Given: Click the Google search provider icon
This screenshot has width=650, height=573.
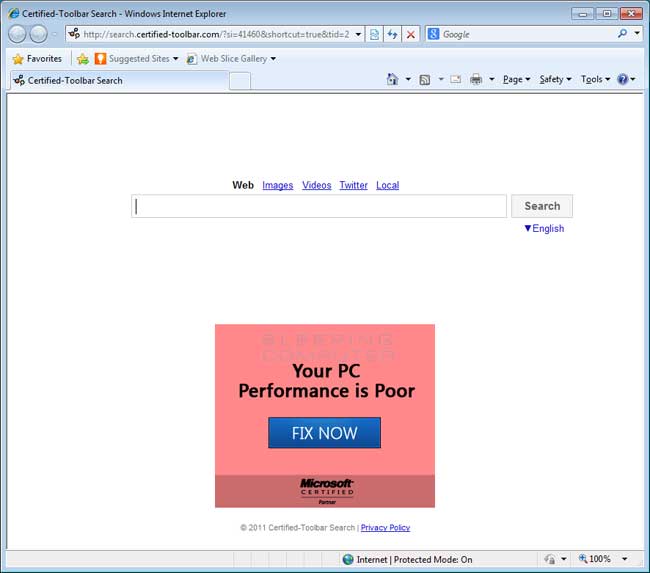Looking at the screenshot, I should (x=433, y=34).
